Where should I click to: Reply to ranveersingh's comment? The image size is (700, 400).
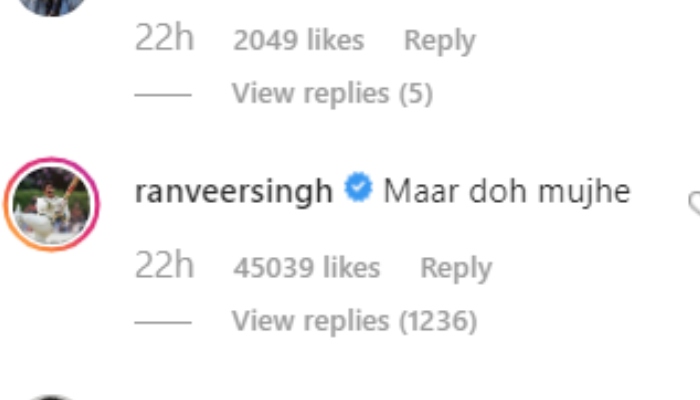(456, 268)
